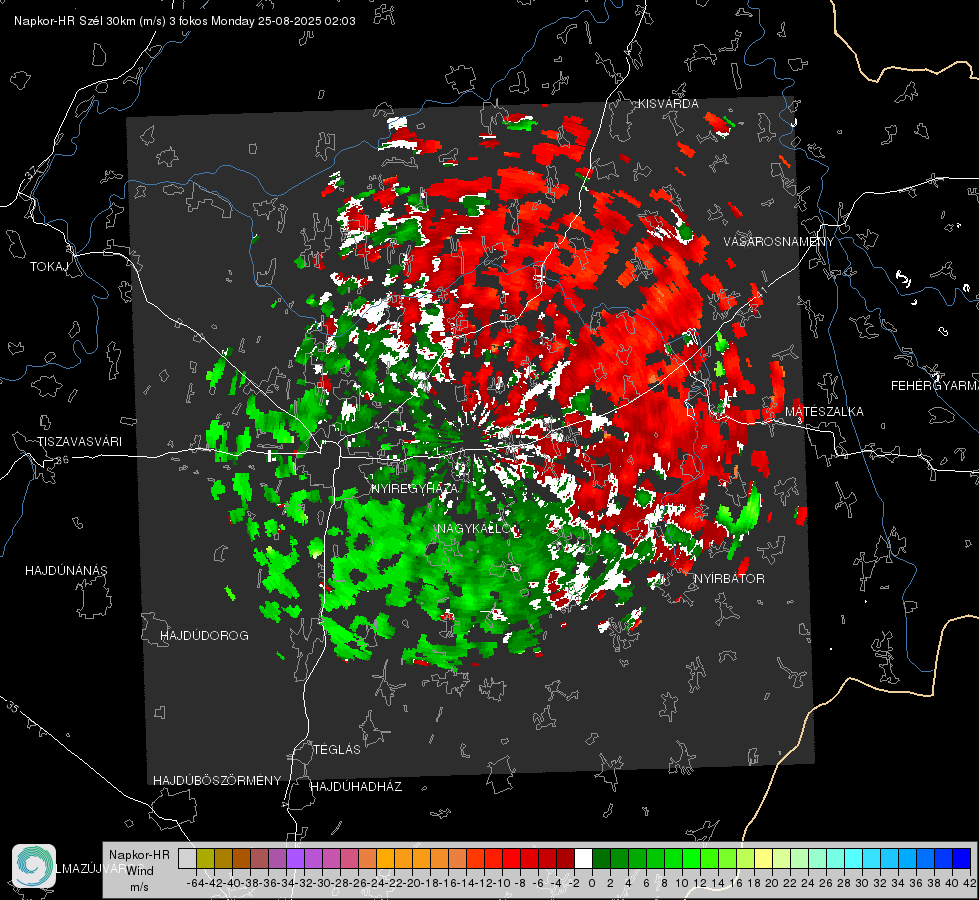The image size is (979, 900).
Task: Click the 42 value at legend end
Action: pos(970,883)
